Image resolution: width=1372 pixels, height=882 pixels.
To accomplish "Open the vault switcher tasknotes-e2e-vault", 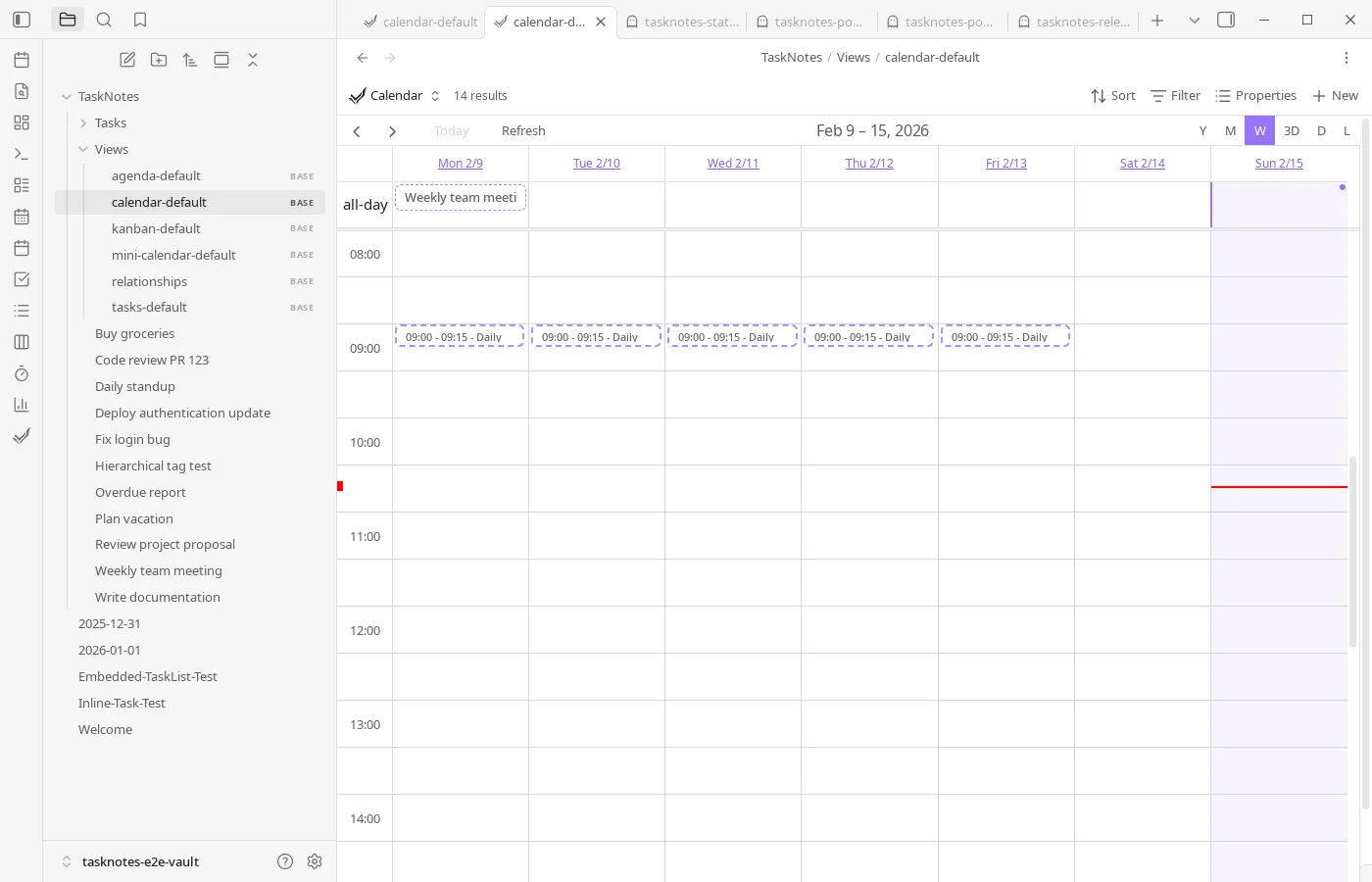I will tap(130, 861).
